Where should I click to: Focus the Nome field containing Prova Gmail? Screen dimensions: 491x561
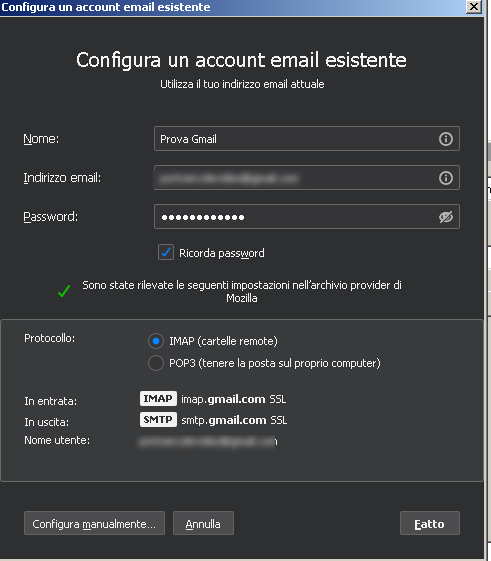307,138
